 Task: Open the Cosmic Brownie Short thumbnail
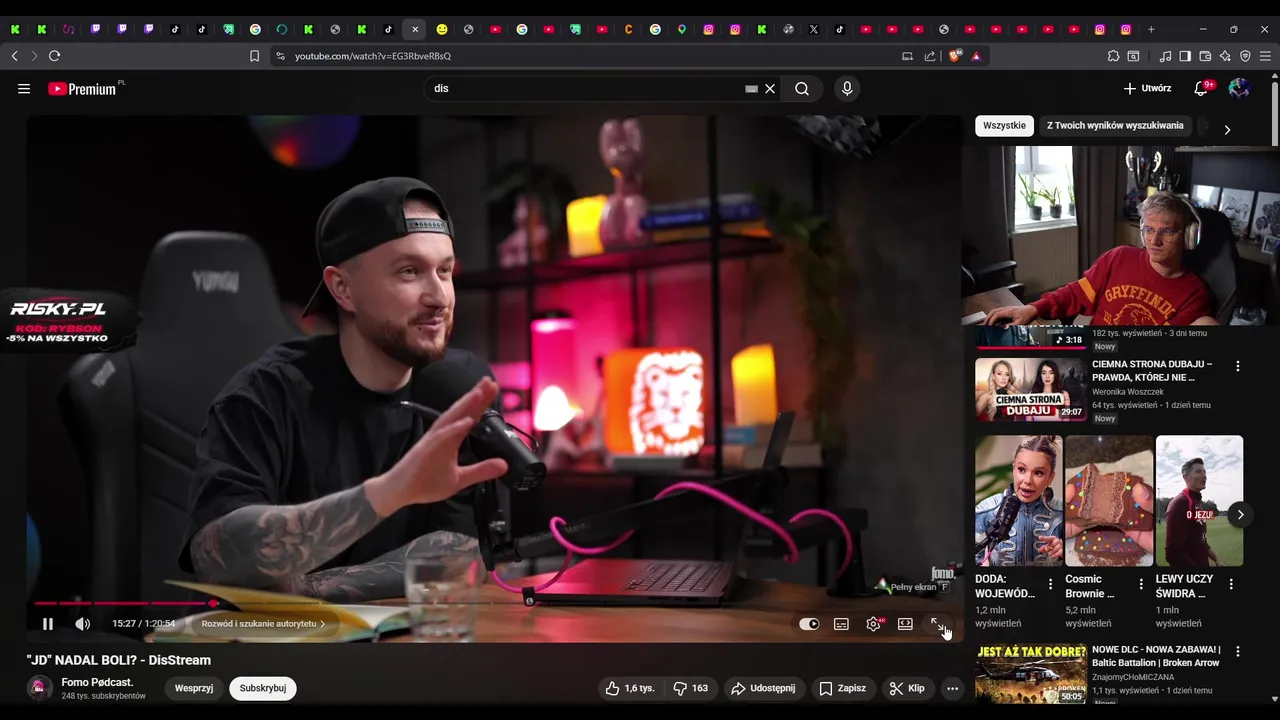click(x=1109, y=501)
